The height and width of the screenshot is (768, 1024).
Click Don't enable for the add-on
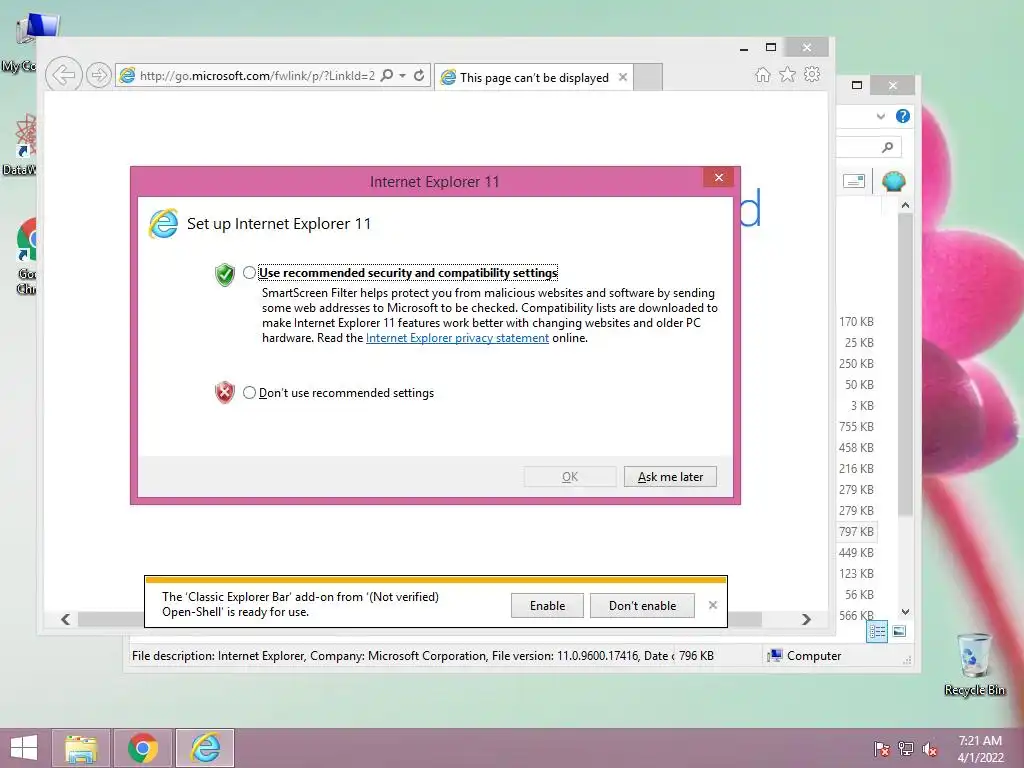(x=642, y=605)
